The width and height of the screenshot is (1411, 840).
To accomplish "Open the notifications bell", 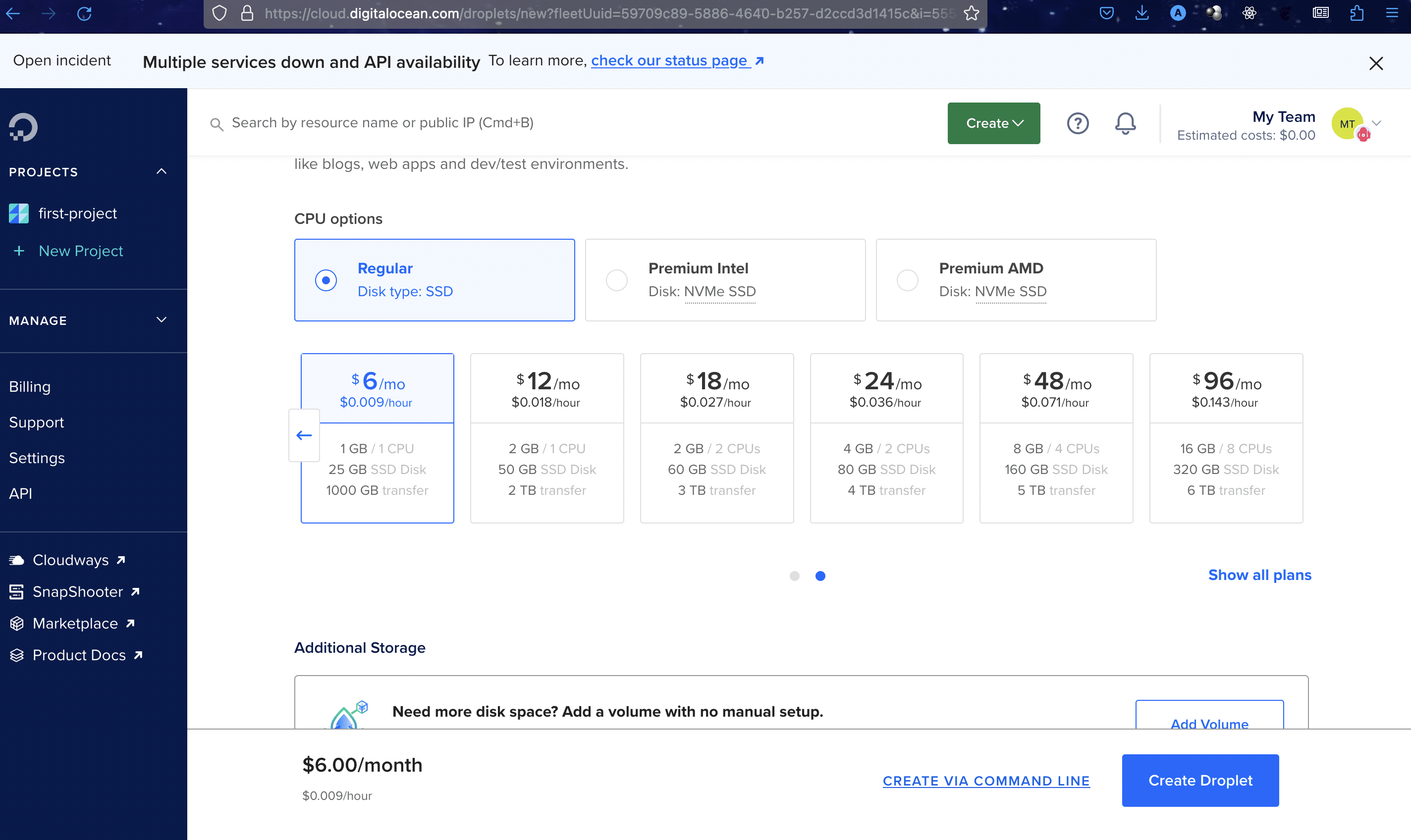I will 1125,123.
